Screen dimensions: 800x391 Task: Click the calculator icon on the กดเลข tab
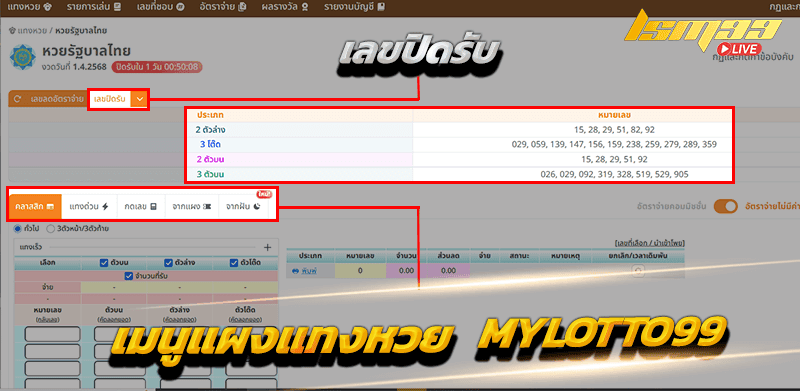154,206
